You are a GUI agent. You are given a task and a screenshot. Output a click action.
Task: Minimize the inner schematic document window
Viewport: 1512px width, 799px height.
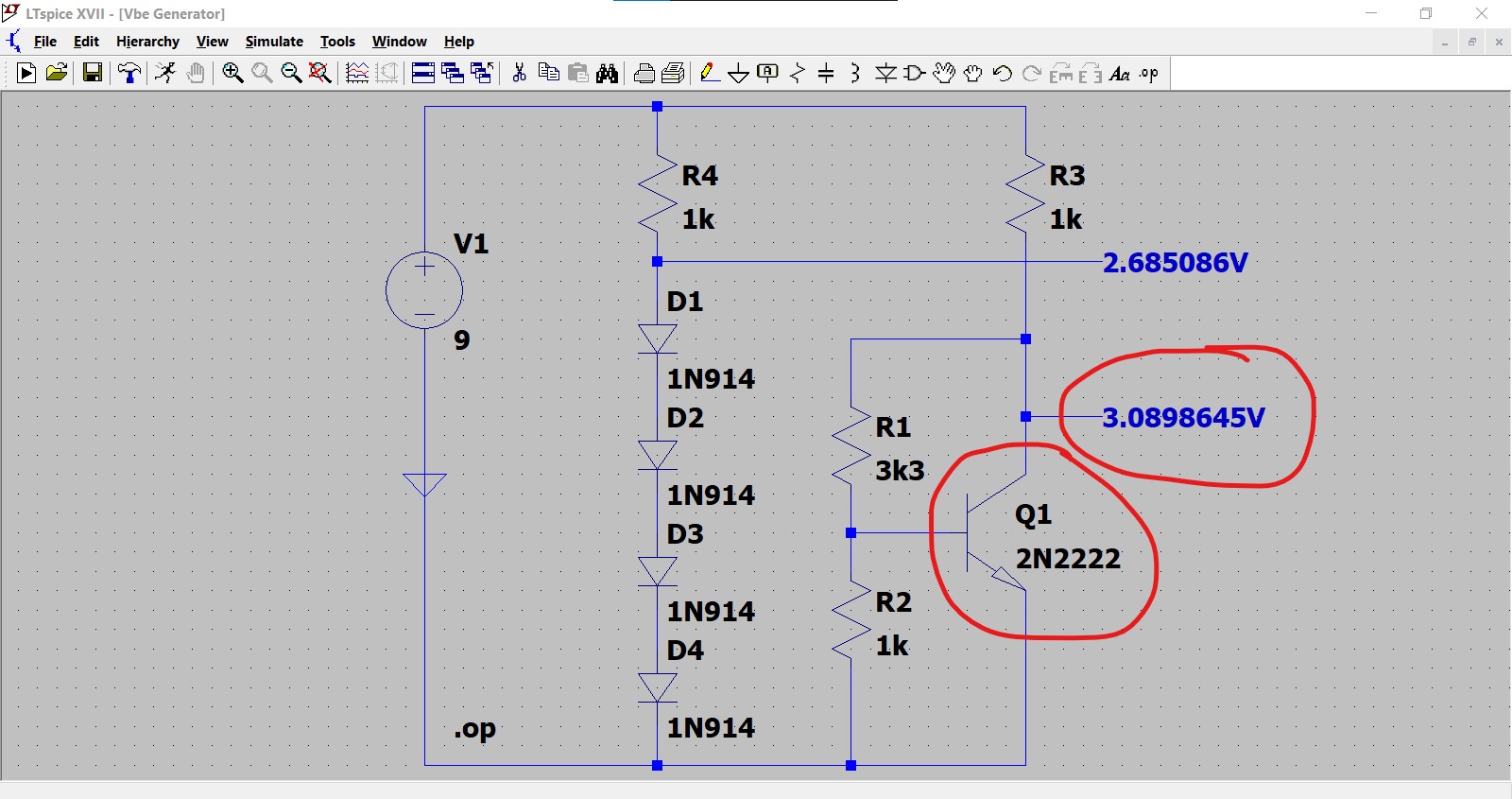[x=1445, y=42]
